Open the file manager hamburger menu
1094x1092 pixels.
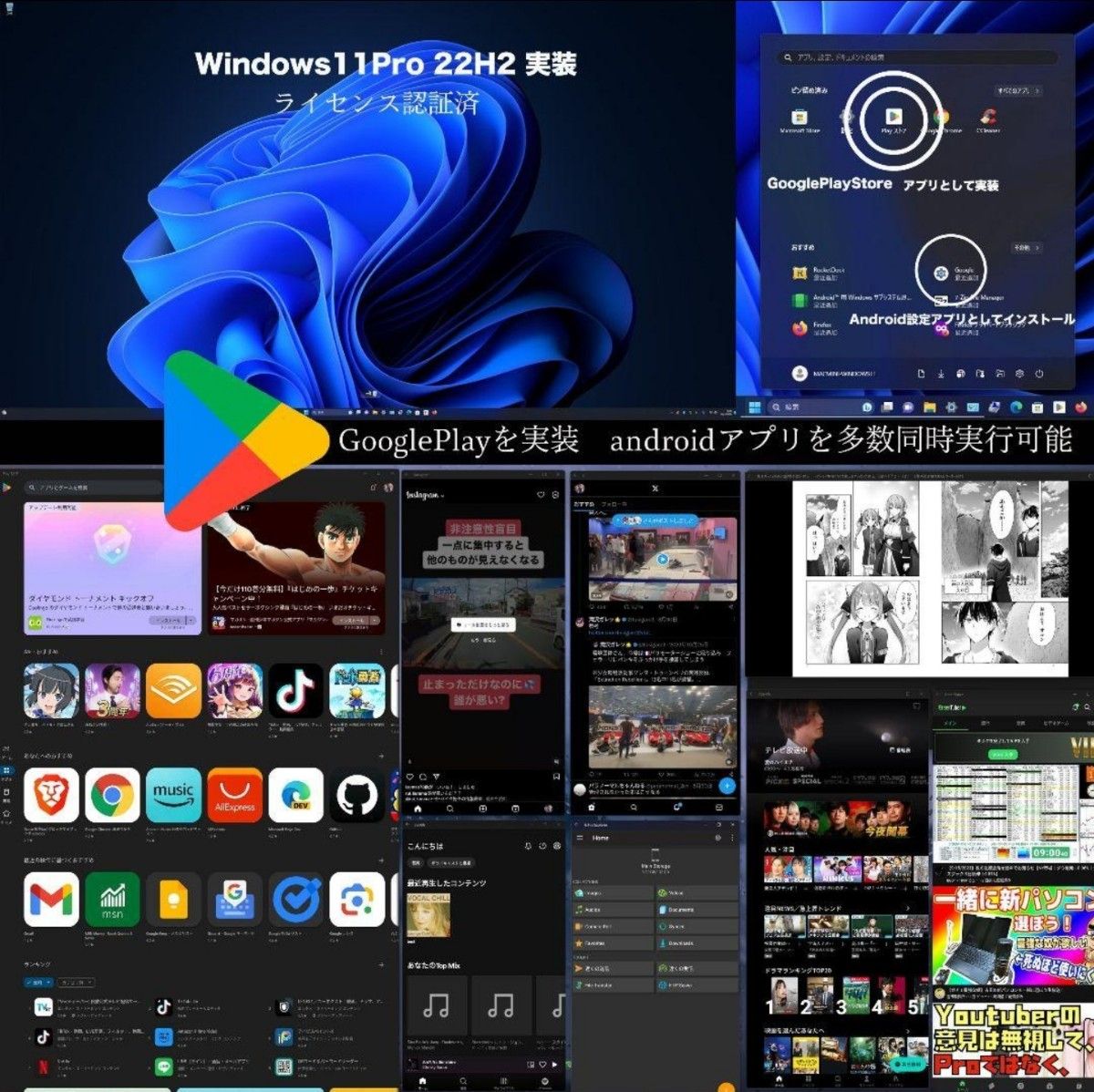click(580, 838)
